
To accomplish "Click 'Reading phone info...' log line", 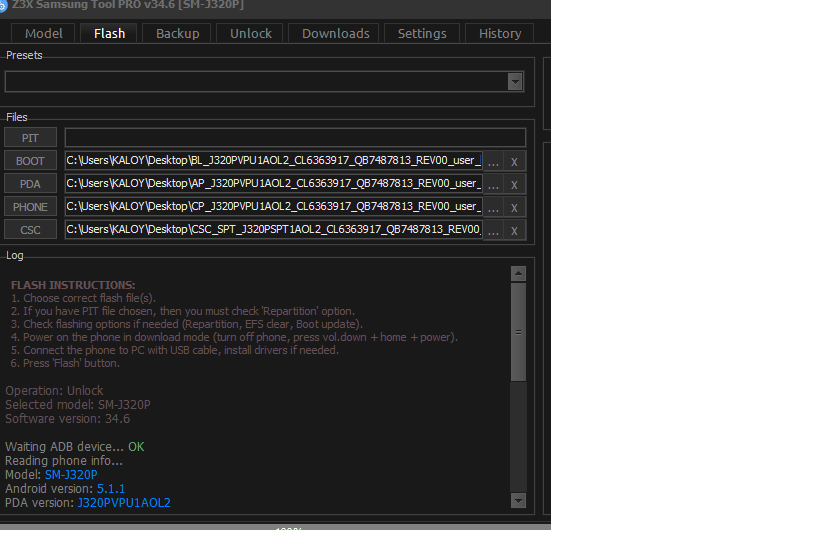I will tap(64, 461).
